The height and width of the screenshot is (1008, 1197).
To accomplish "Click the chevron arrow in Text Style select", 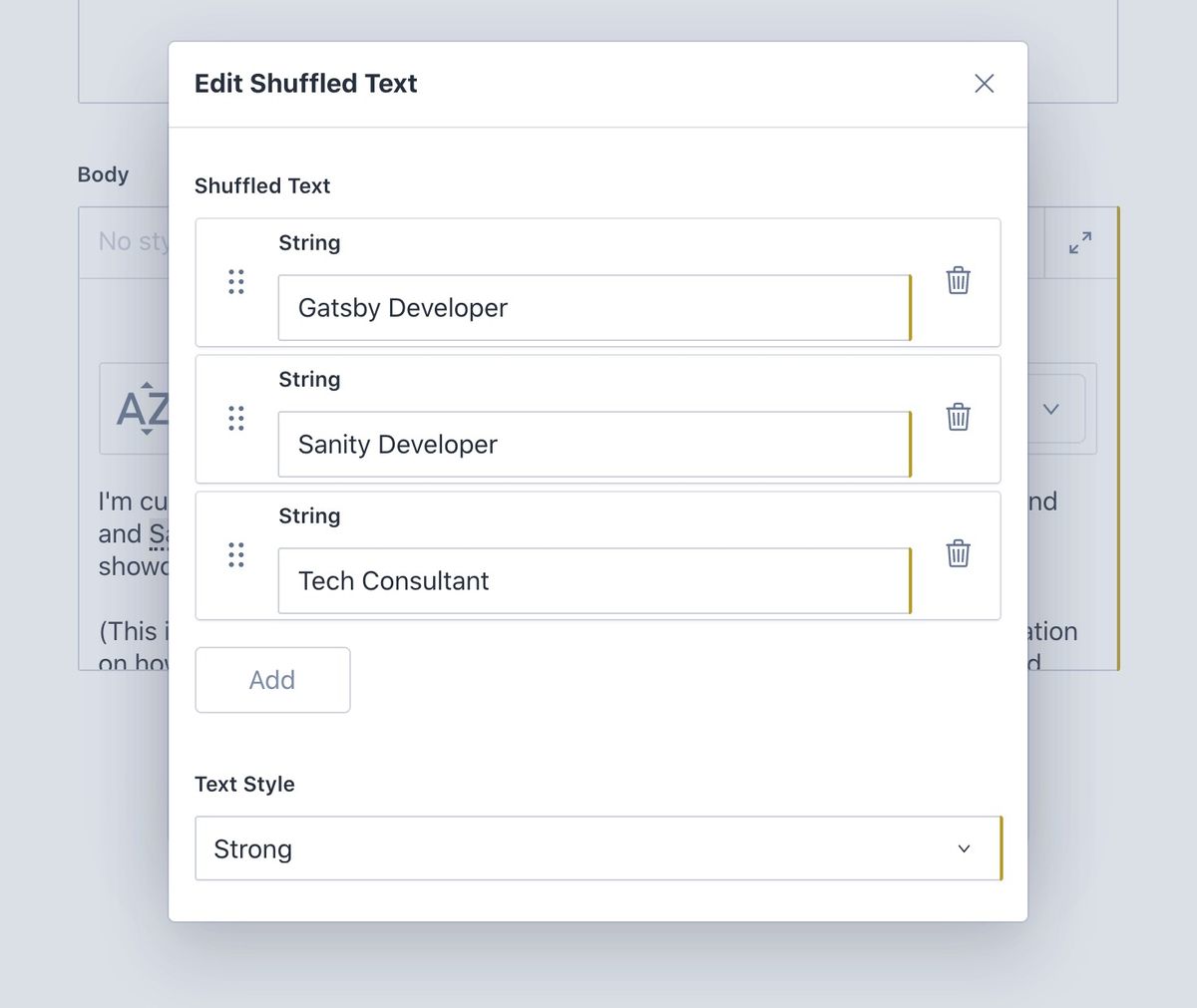I will pos(964,848).
